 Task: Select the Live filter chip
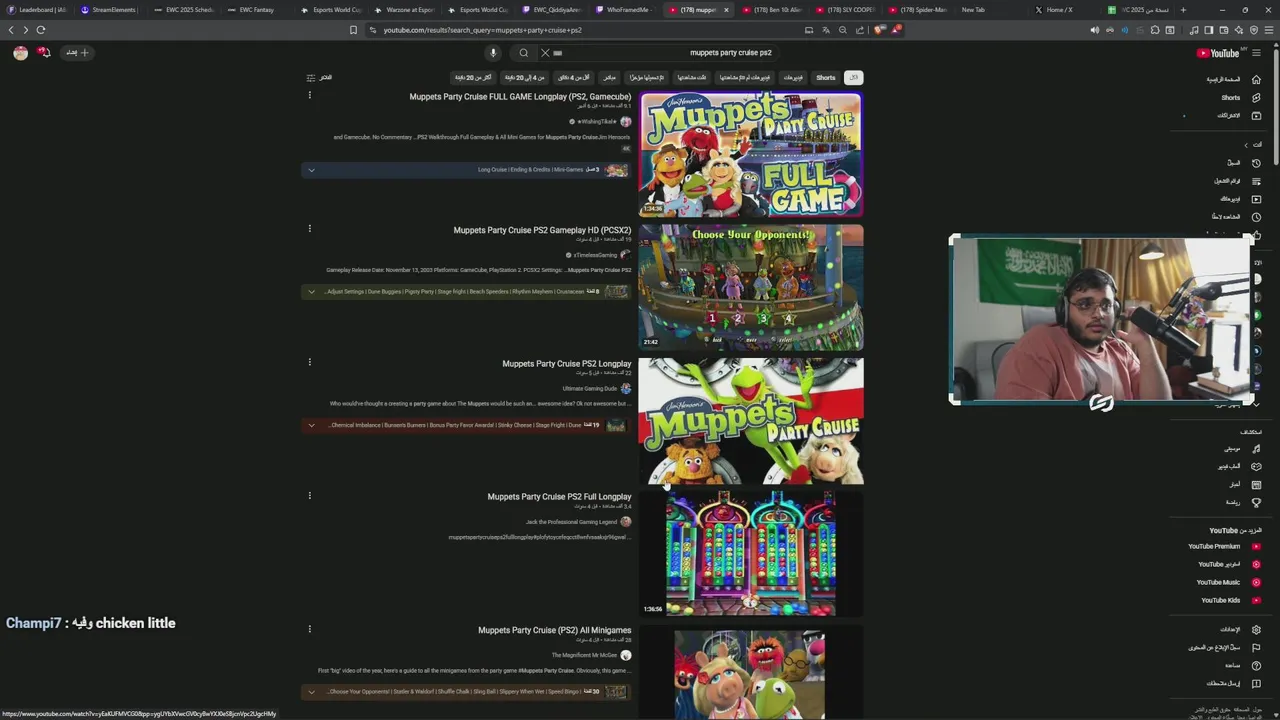[x=610, y=77]
